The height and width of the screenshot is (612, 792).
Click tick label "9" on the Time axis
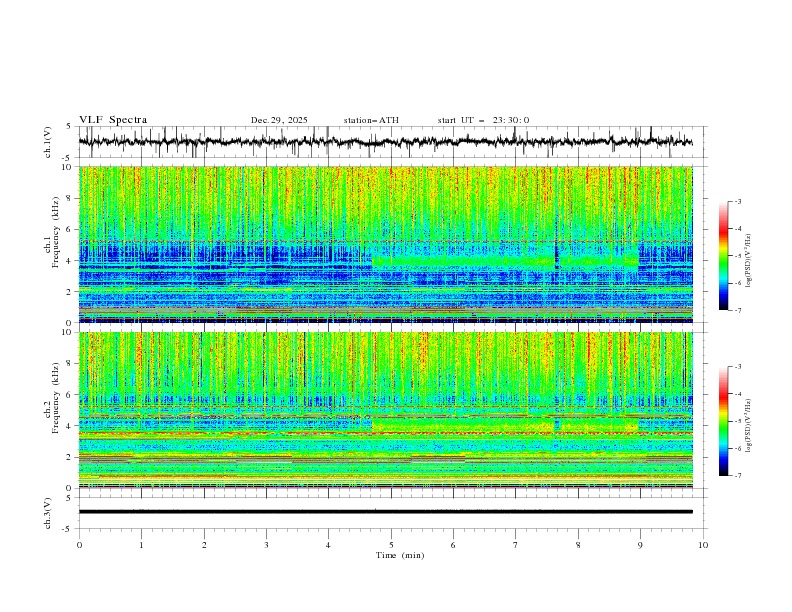[640, 545]
